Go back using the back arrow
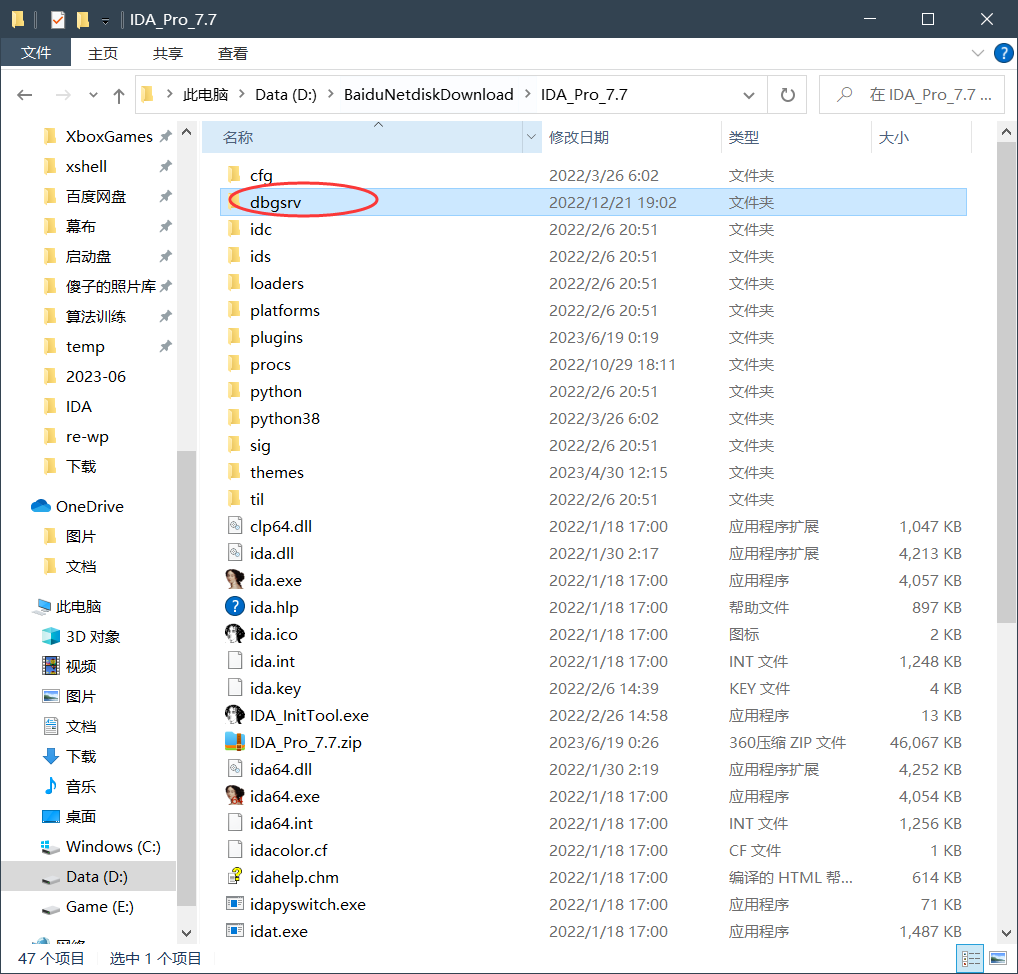The image size is (1018, 974). point(25,95)
